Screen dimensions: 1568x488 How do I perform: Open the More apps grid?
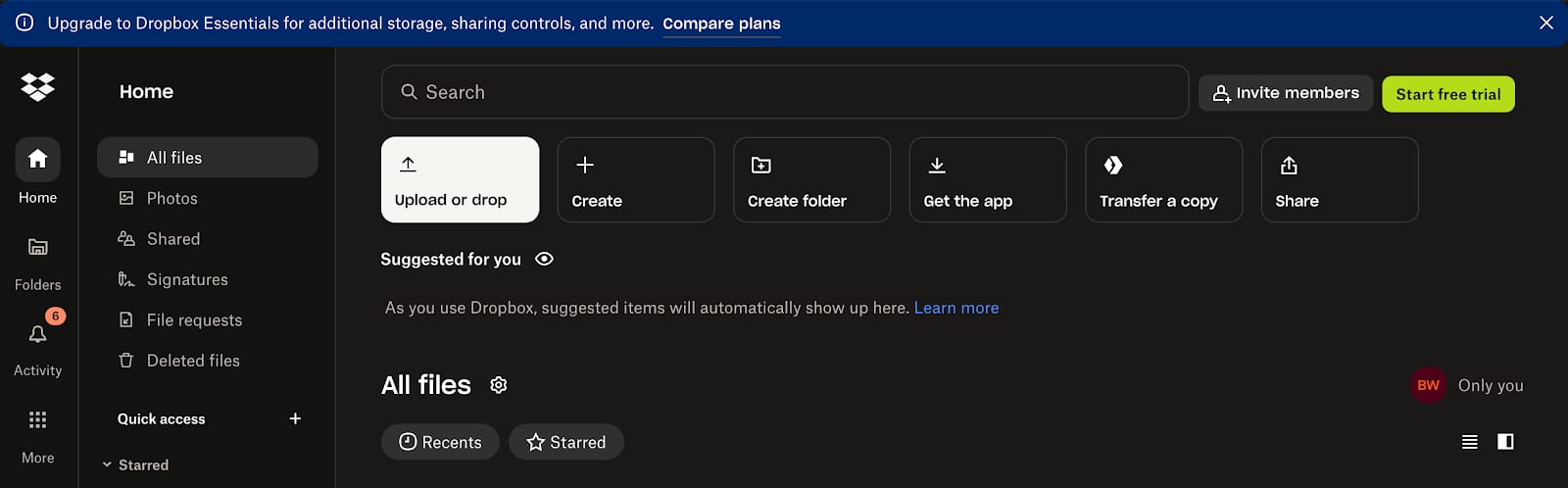tap(37, 420)
